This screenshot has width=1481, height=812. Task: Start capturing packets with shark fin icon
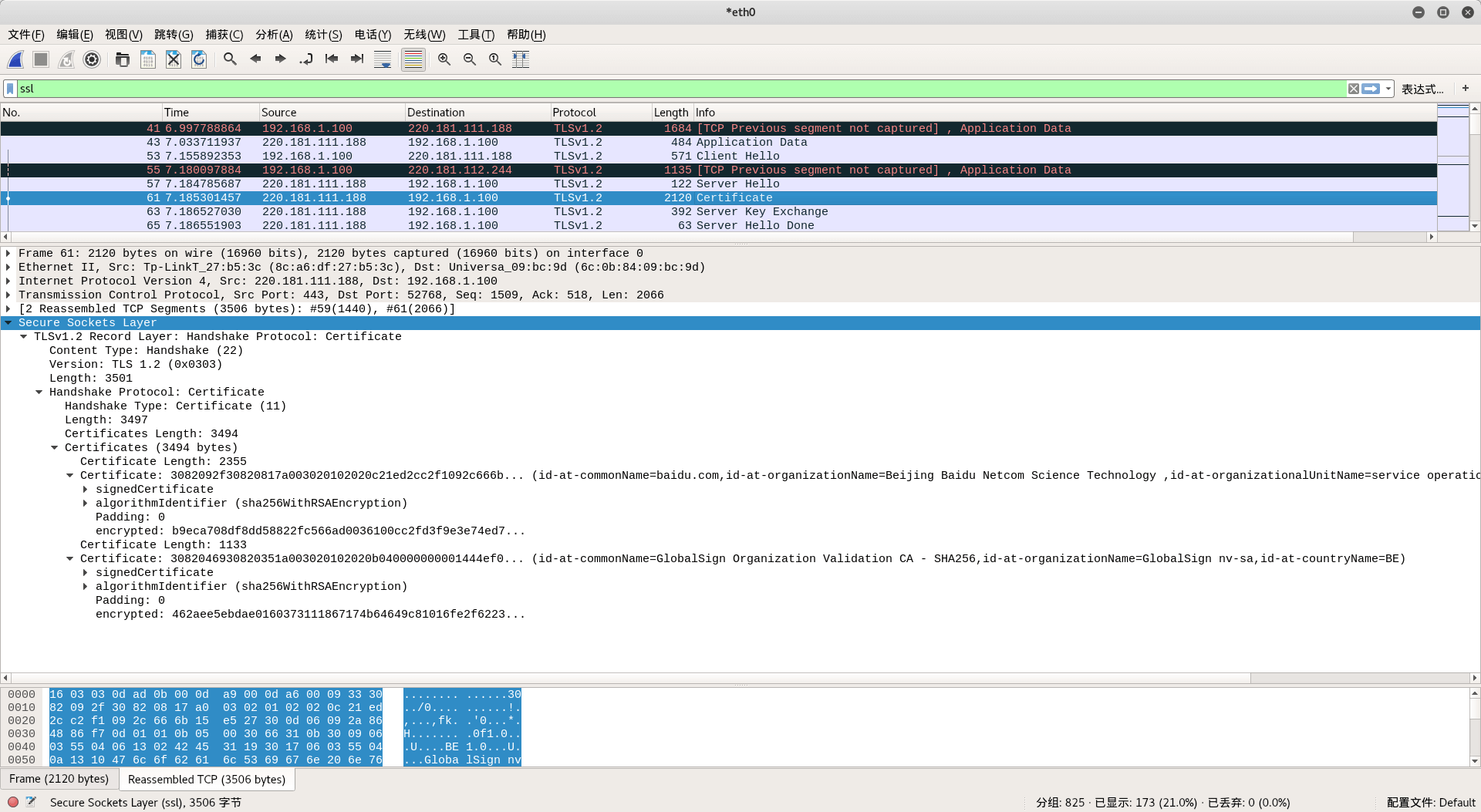click(x=15, y=59)
